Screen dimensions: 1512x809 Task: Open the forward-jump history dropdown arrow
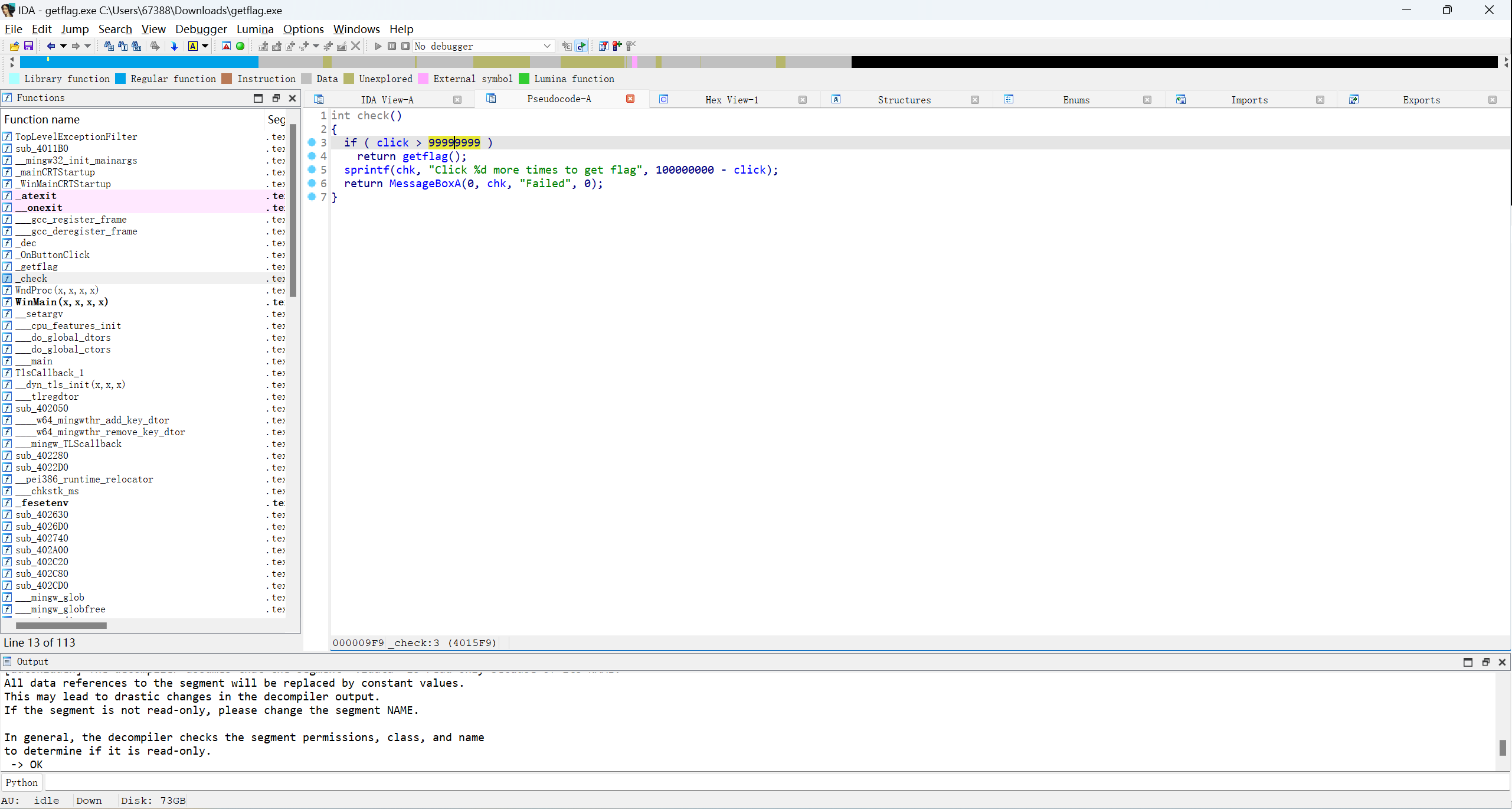click(87, 46)
